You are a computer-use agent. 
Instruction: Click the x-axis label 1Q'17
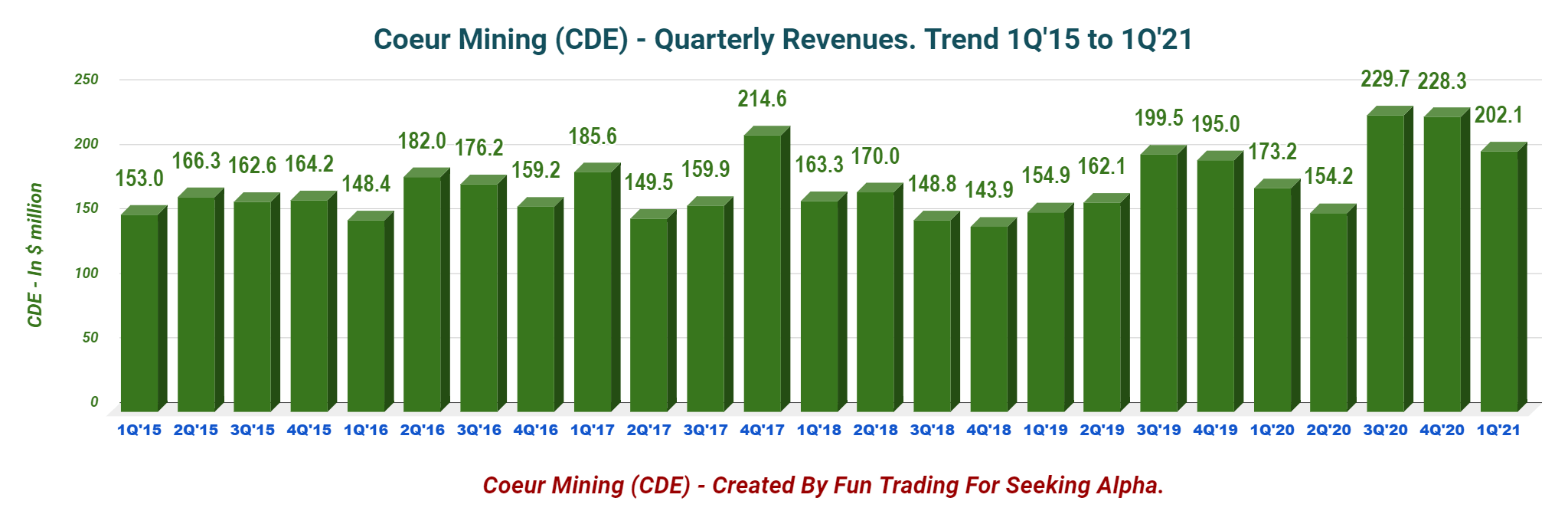[x=593, y=431]
